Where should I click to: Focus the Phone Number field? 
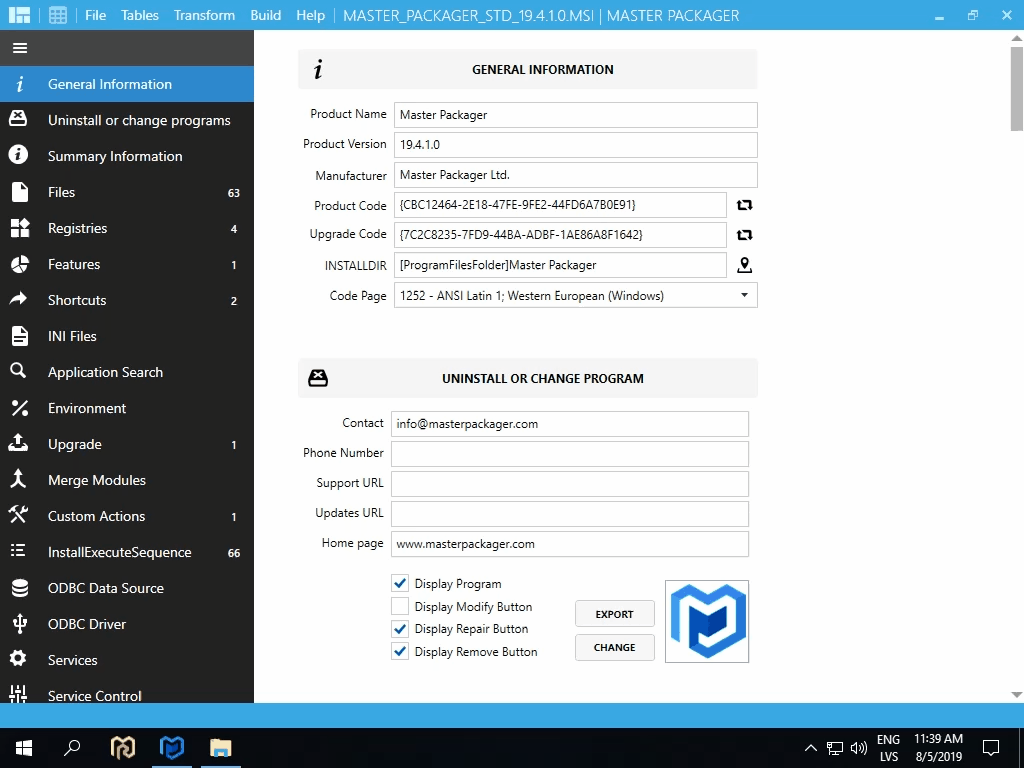tap(569, 454)
